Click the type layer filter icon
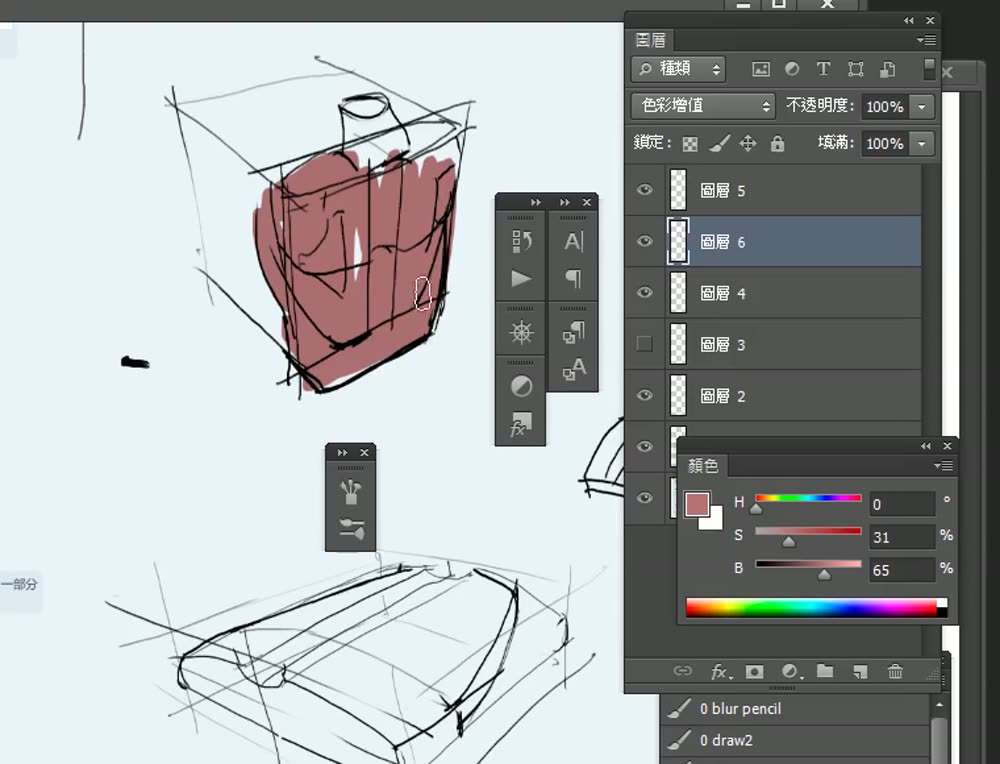 [823, 69]
